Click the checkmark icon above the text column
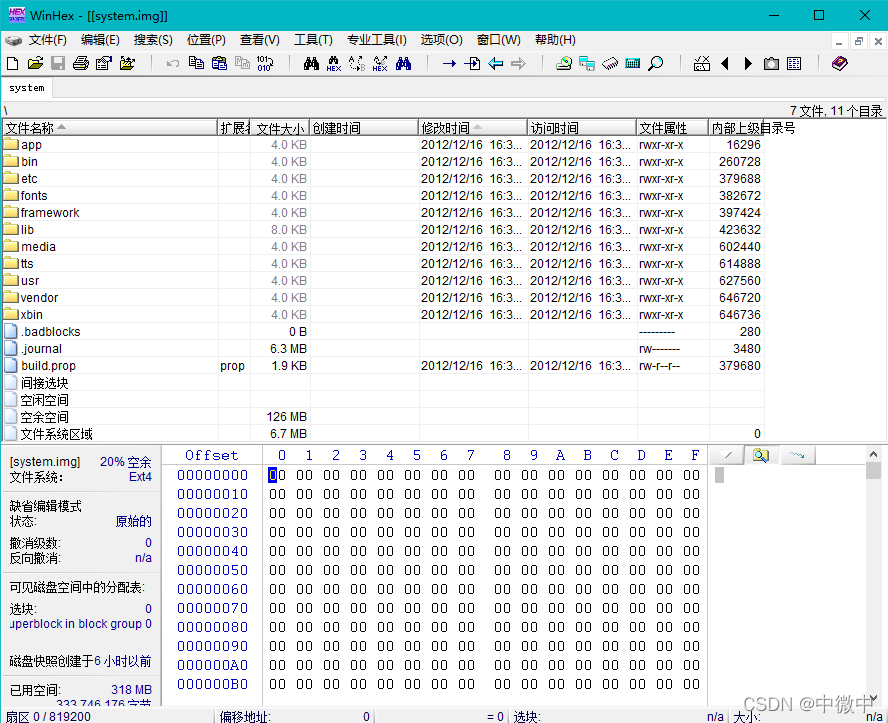 point(727,455)
